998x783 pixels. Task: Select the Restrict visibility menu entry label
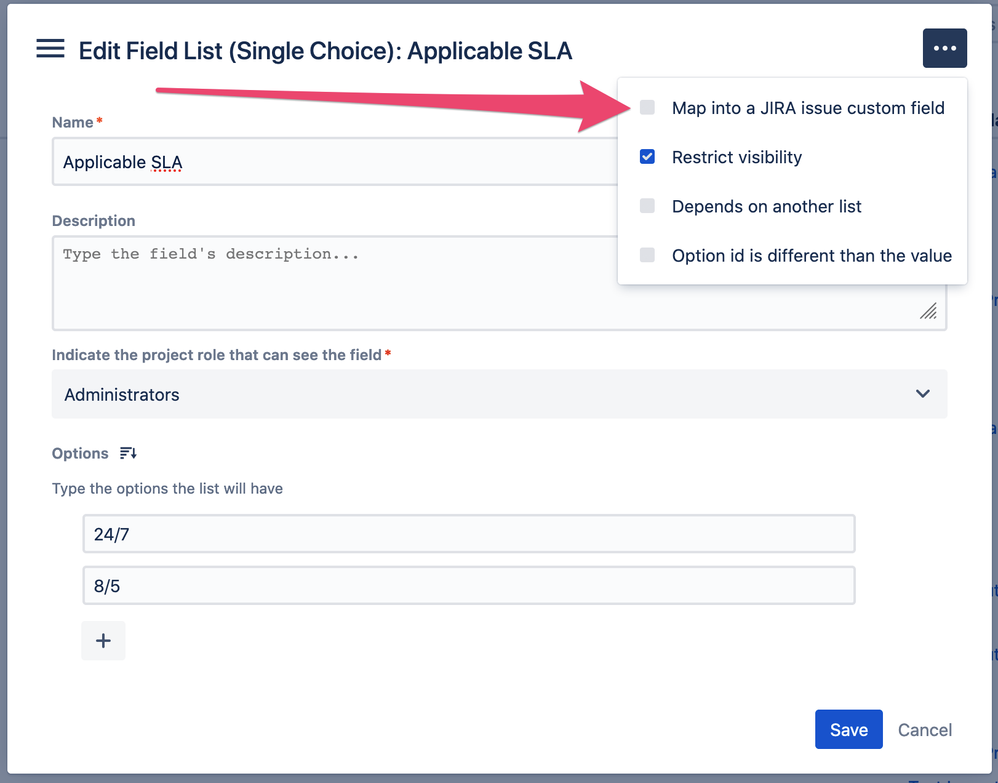point(737,157)
